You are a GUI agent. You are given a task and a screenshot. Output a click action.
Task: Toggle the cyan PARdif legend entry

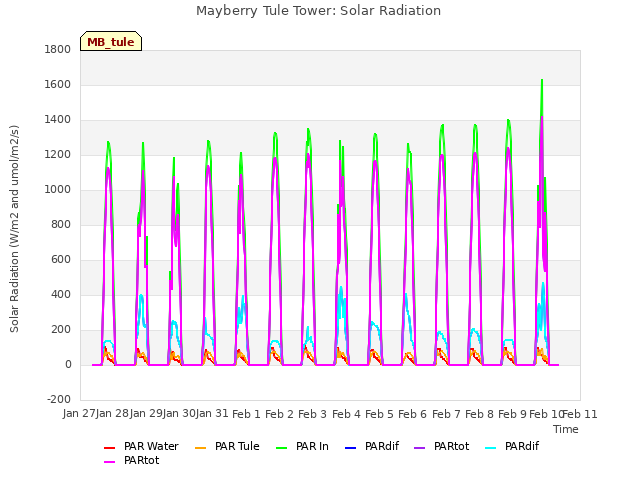[512, 447]
